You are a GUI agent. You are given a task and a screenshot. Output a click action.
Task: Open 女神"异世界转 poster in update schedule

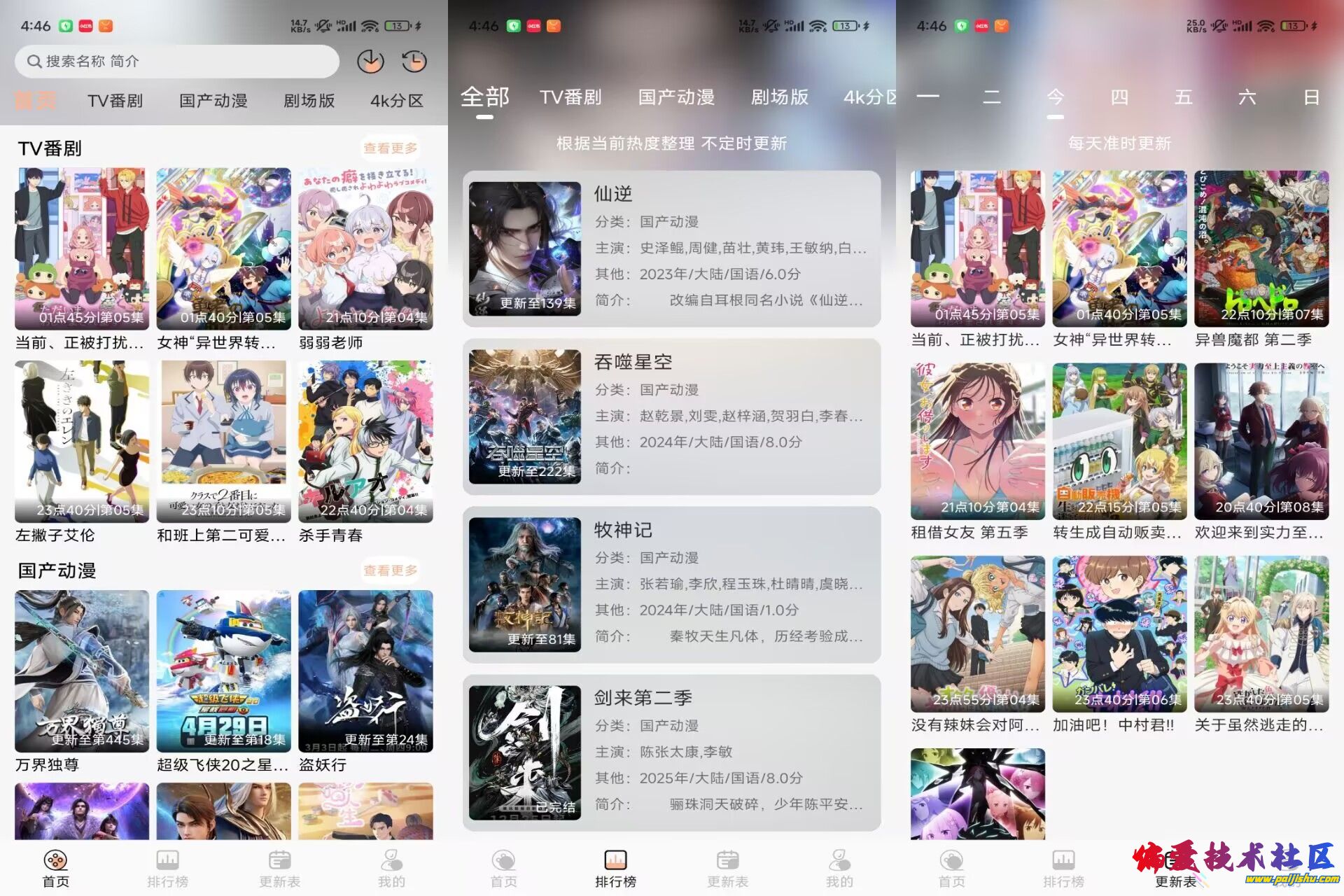point(1119,248)
